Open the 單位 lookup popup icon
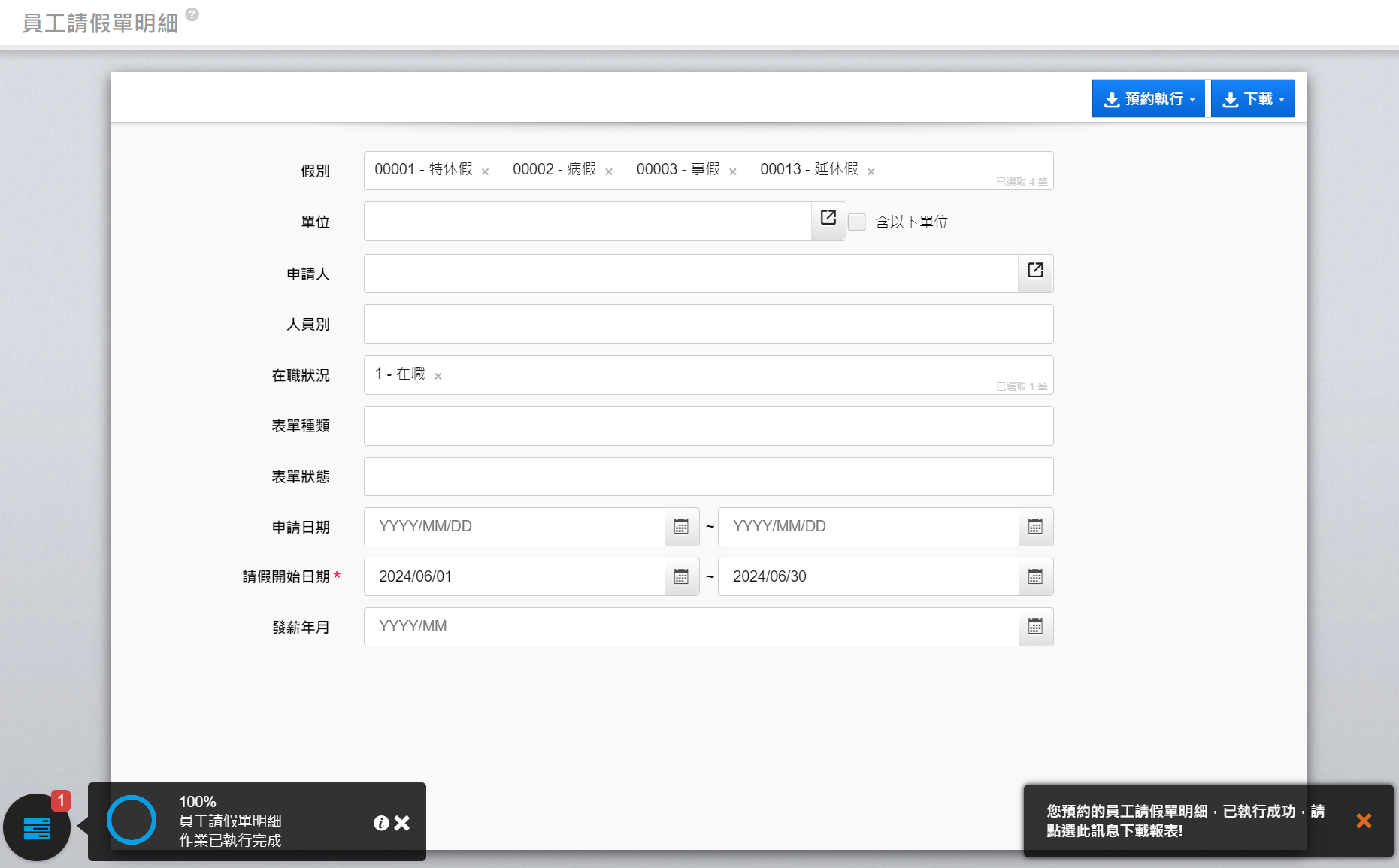 pyautogui.click(x=828, y=219)
